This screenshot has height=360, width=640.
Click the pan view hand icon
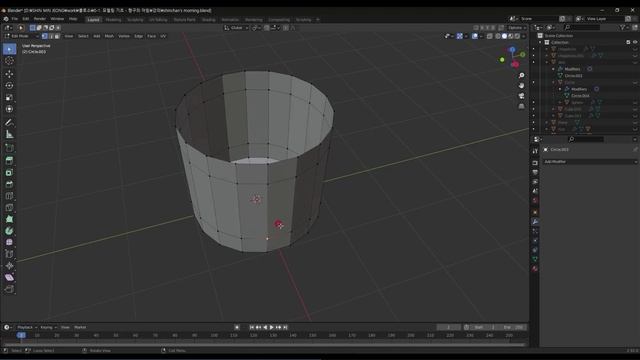pos(521,86)
